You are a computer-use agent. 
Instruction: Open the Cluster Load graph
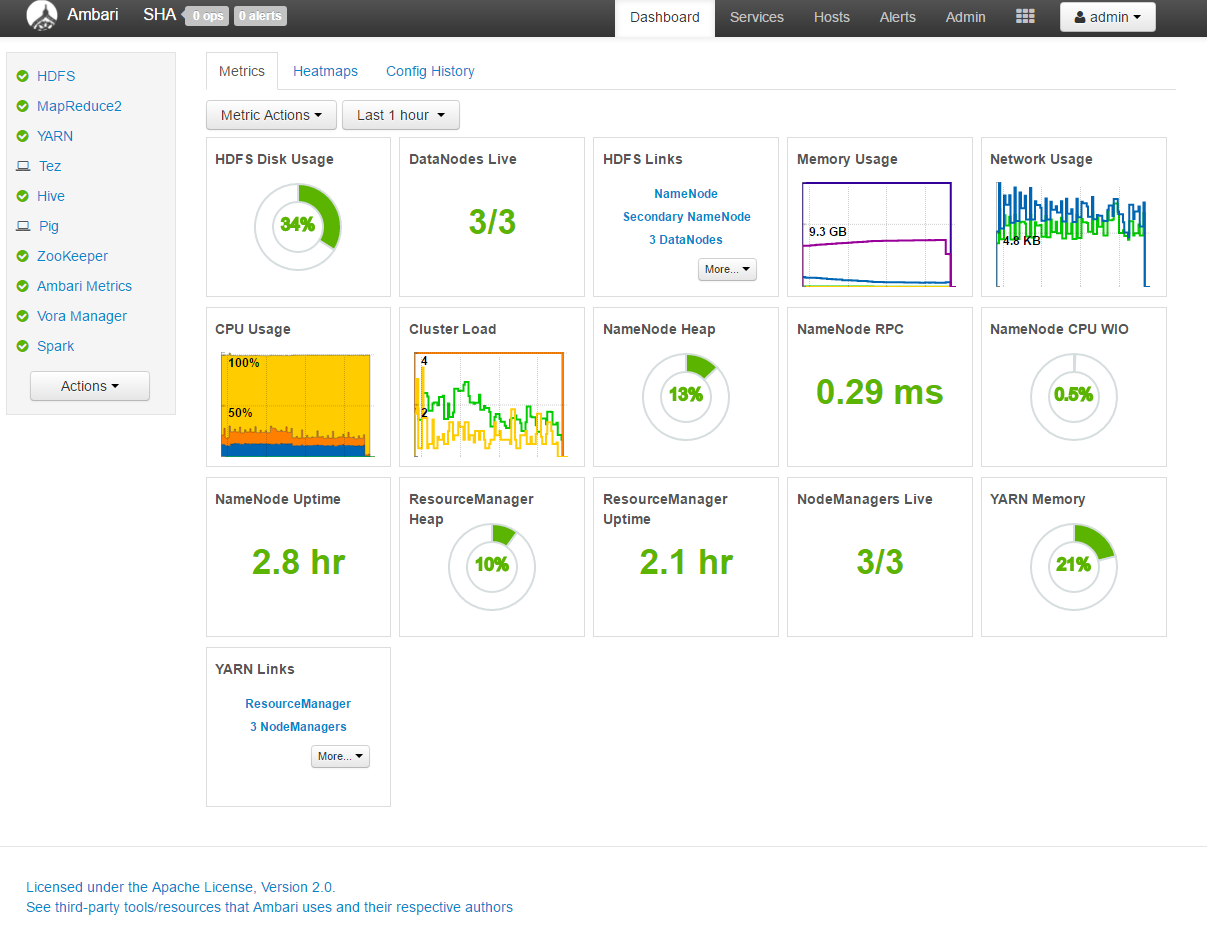click(492, 405)
